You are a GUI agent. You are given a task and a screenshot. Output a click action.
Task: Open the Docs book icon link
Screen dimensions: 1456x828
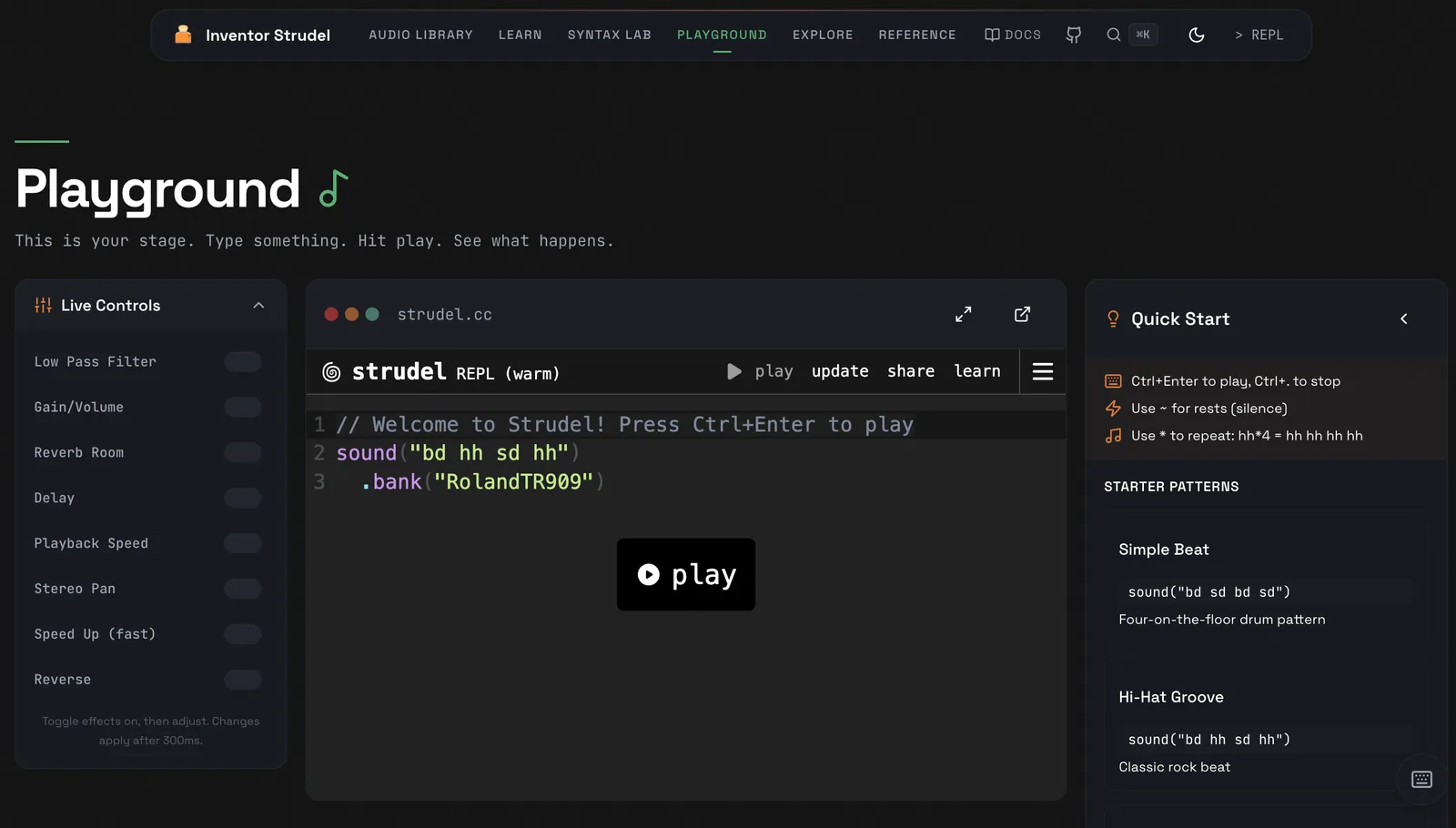[1012, 35]
